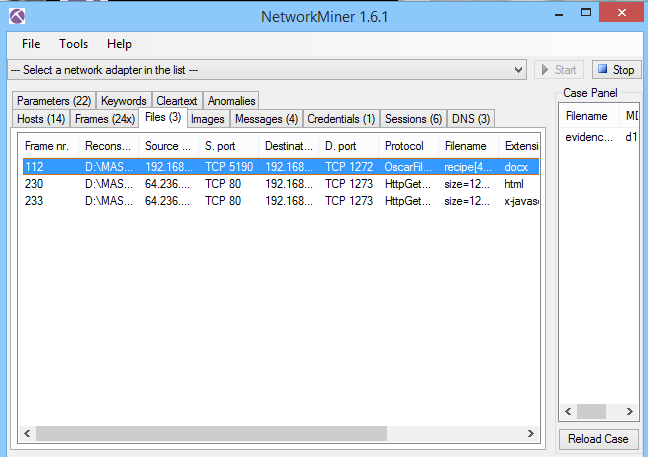Open the File menu
648x457 pixels.
coord(31,44)
